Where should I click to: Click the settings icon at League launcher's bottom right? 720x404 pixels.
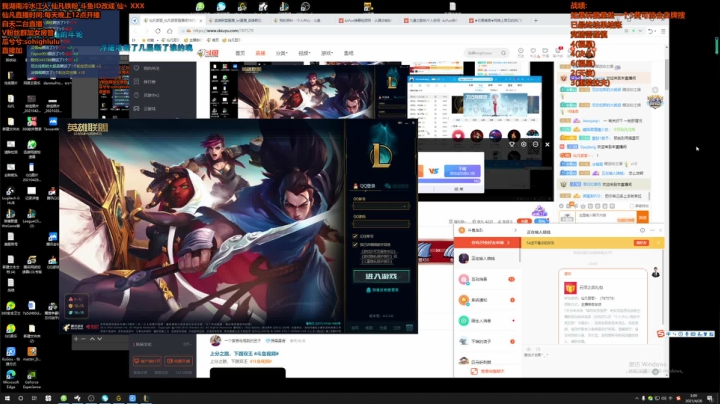pyautogui.click(x=410, y=327)
